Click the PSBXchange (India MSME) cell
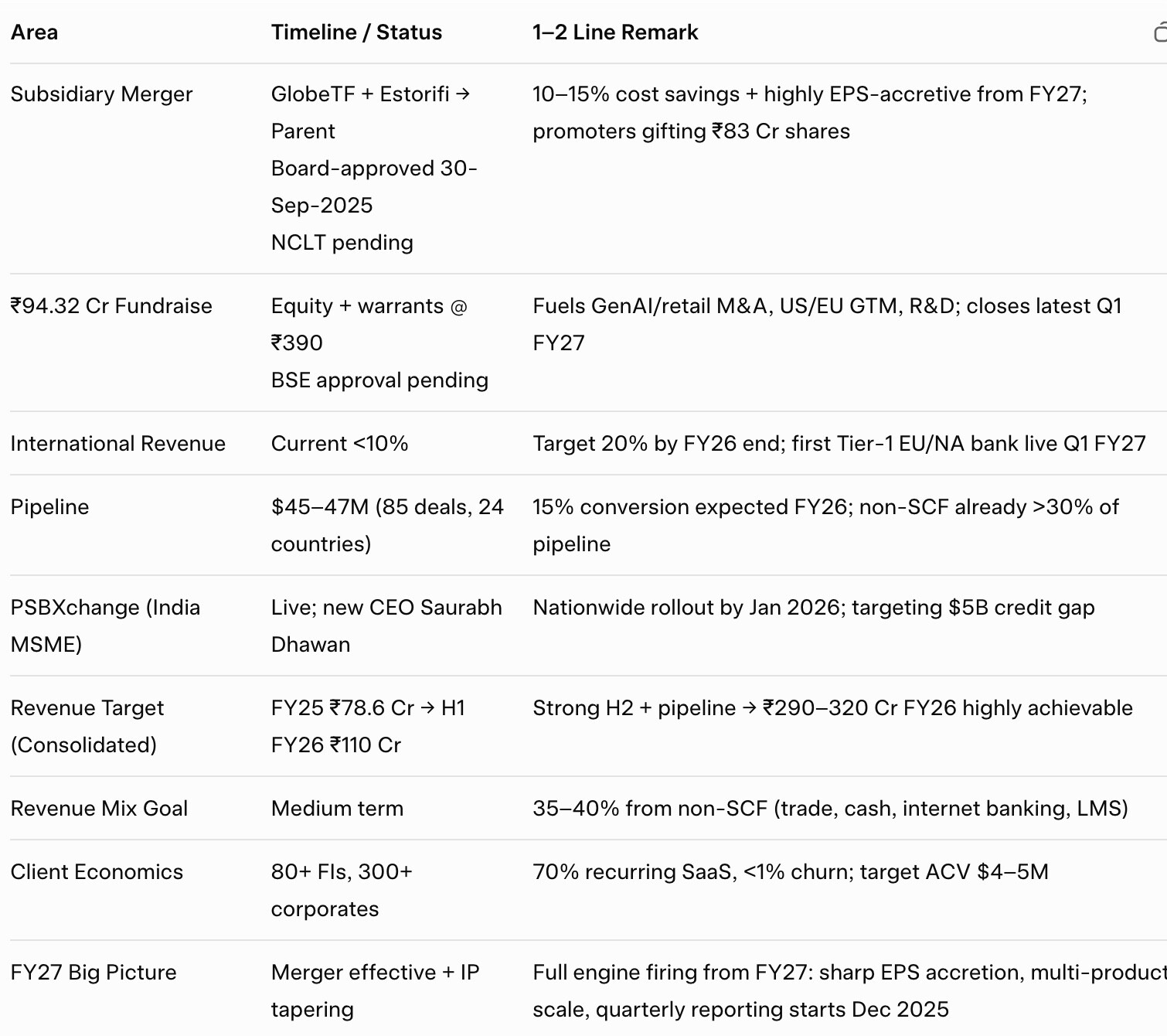1167x1036 pixels. click(x=105, y=625)
